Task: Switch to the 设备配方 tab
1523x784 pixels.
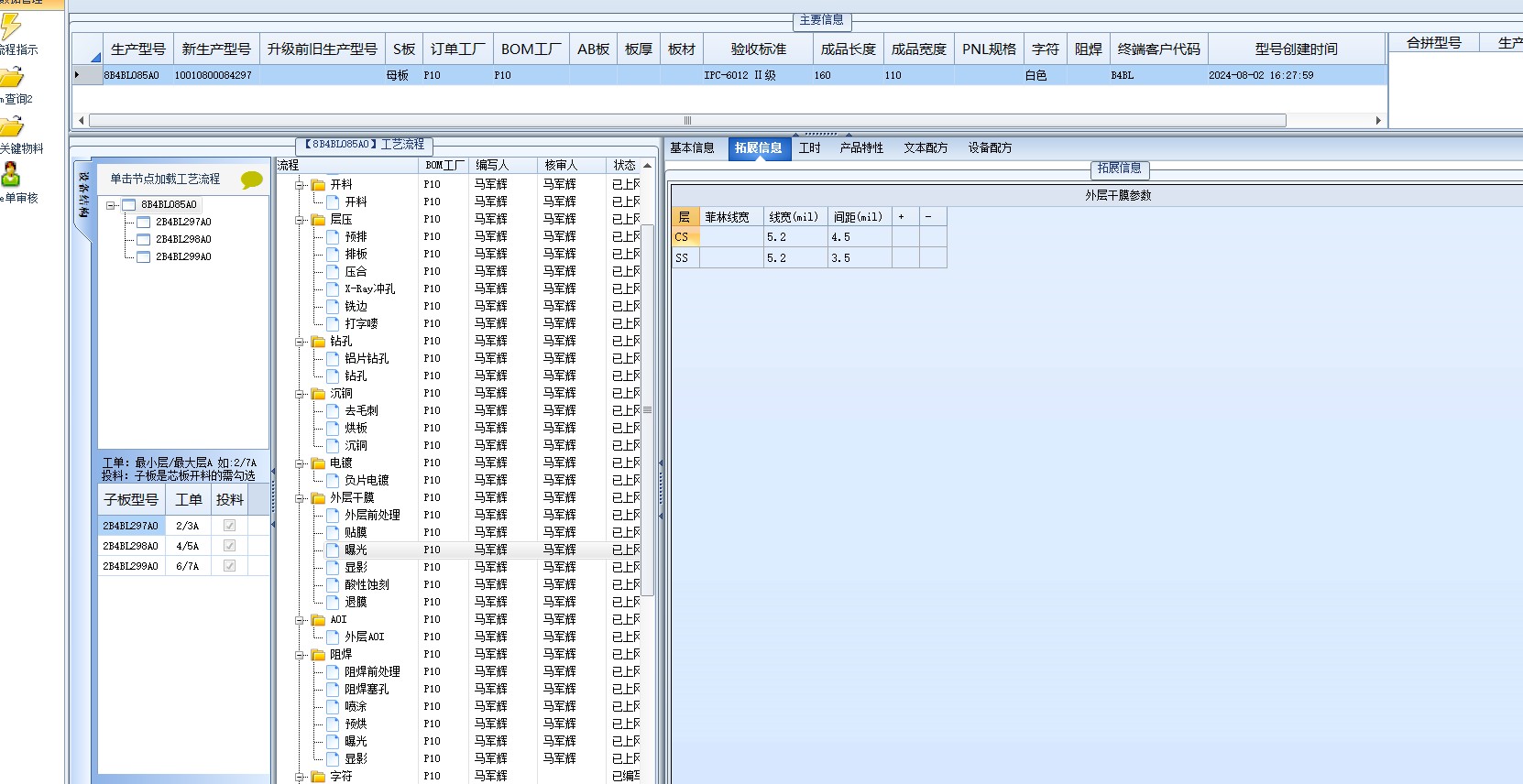Action: coord(990,147)
